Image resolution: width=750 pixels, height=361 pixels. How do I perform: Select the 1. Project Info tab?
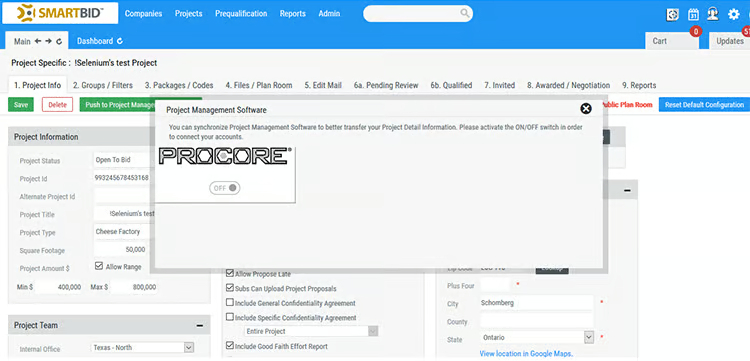pyautogui.click(x=37, y=85)
